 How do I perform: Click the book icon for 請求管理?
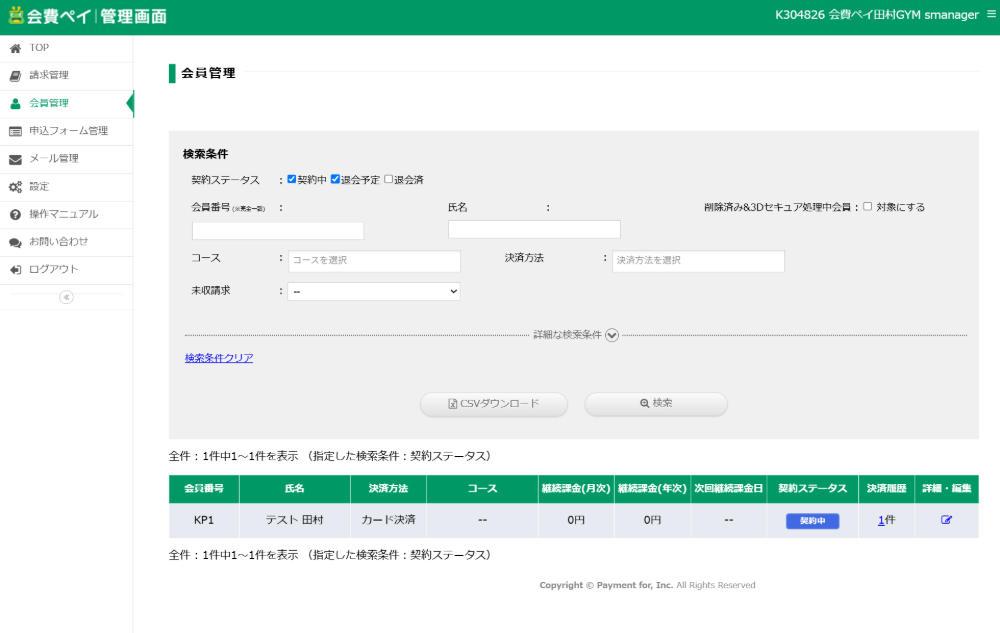pos(15,76)
